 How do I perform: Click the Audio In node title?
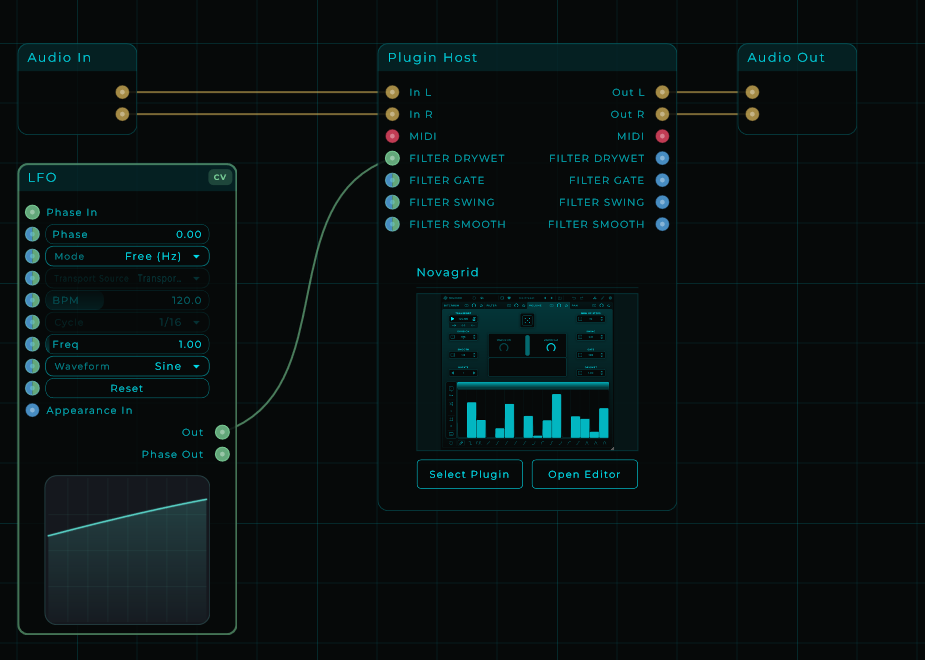(59, 58)
